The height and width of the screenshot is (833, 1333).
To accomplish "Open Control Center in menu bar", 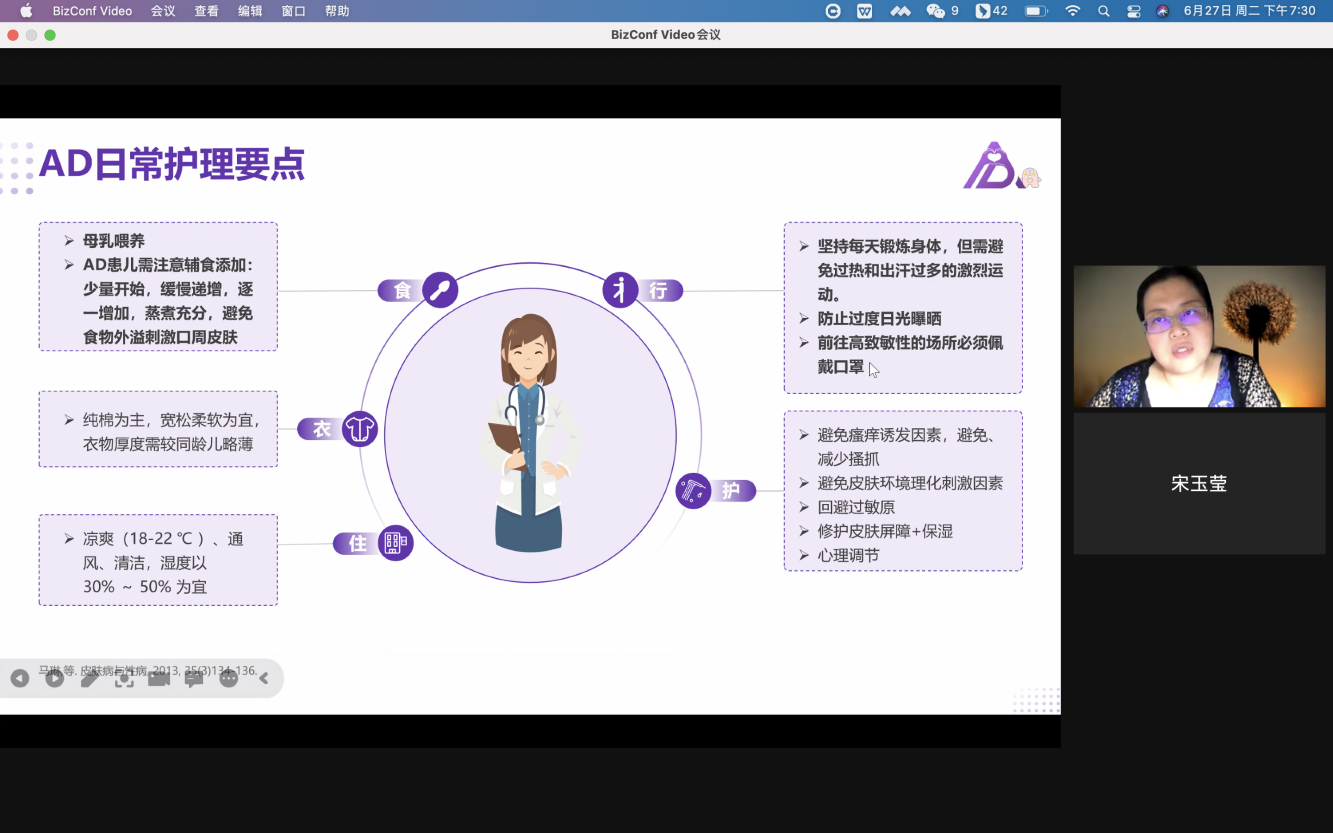I will coord(1133,11).
